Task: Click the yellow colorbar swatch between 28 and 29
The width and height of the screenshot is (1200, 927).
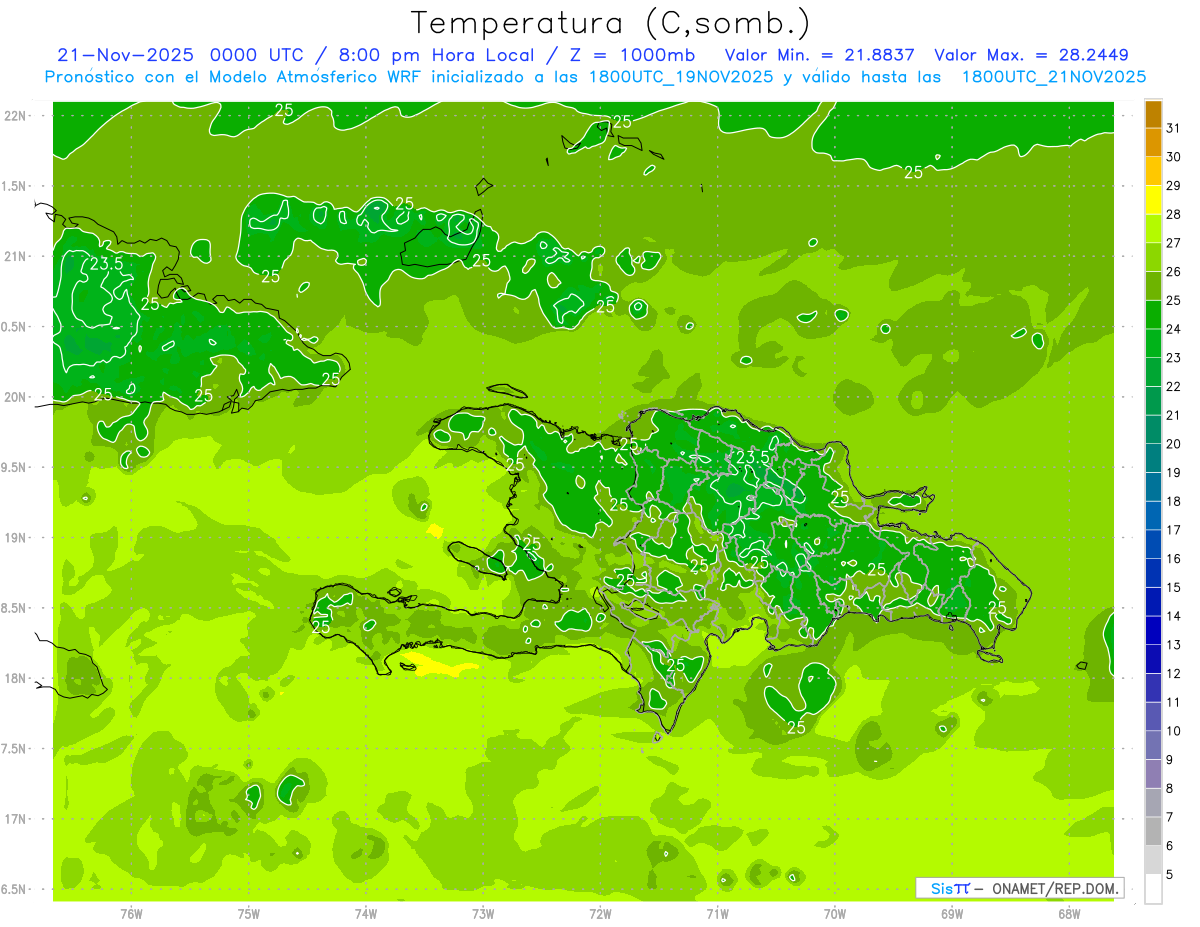Action: click(x=1153, y=200)
